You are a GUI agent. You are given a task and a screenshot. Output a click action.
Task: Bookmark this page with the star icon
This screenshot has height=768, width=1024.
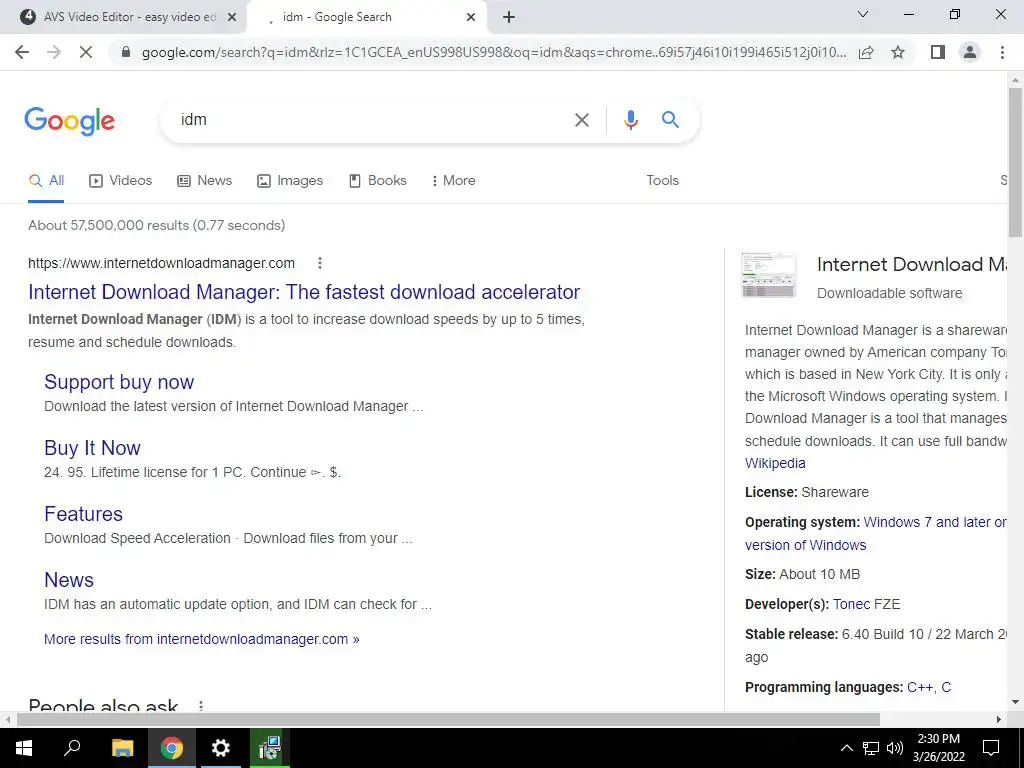click(x=898, y=52)
